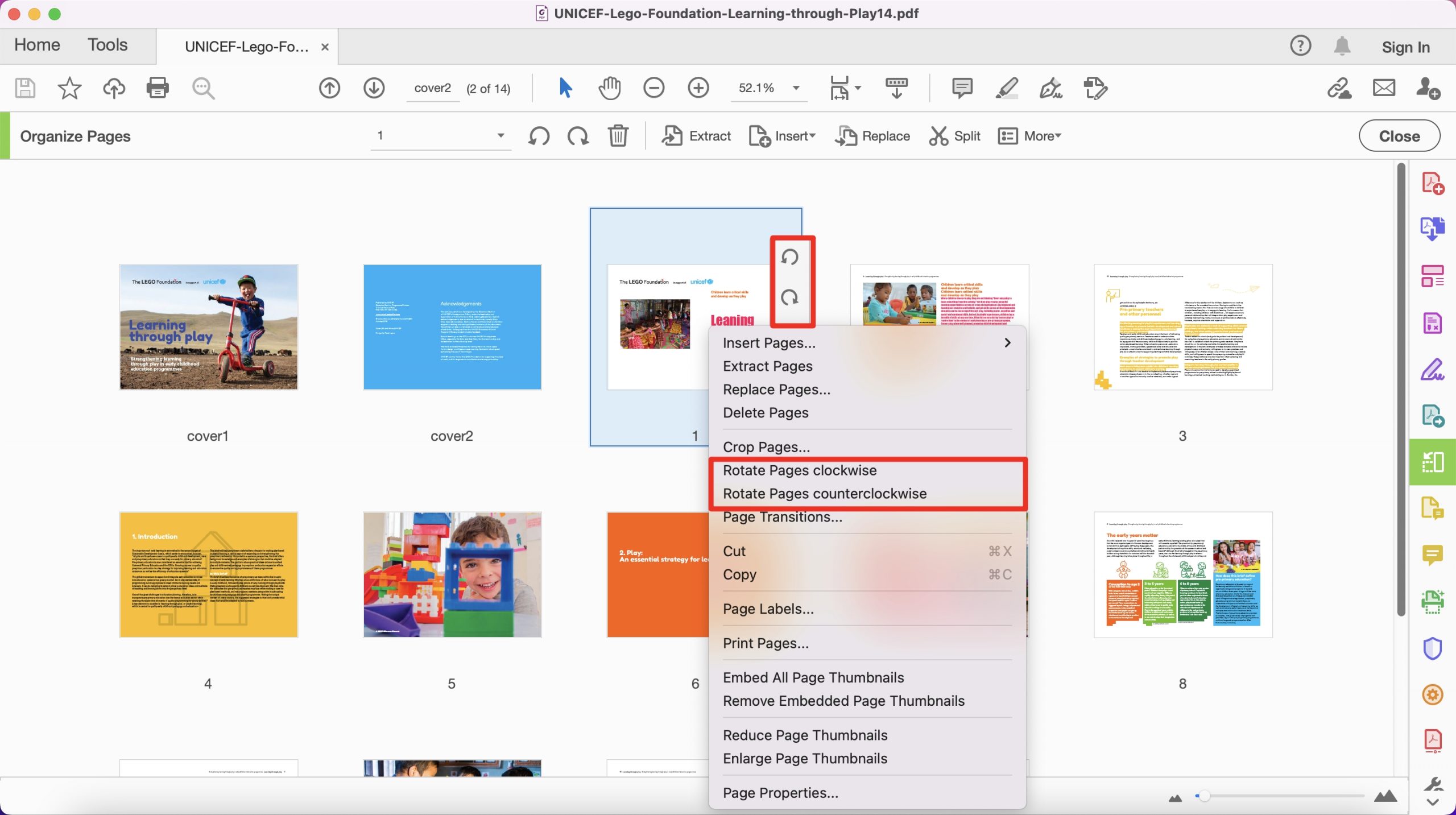This screenshot has height=815, width=1456.
Task: Open the zoom percentage dropdown arrow
Action: [x=796, y=88]
